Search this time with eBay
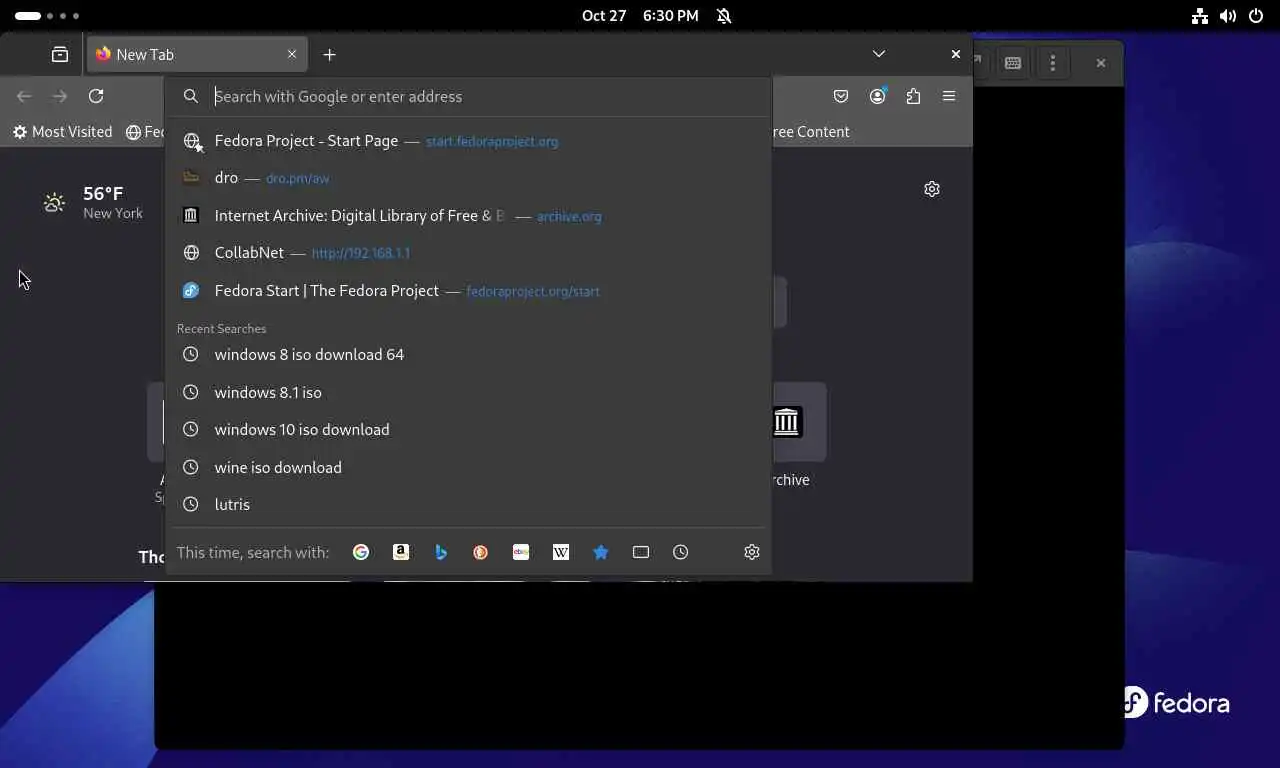This screenshot has height=768, width=1280. click(521, 552)
